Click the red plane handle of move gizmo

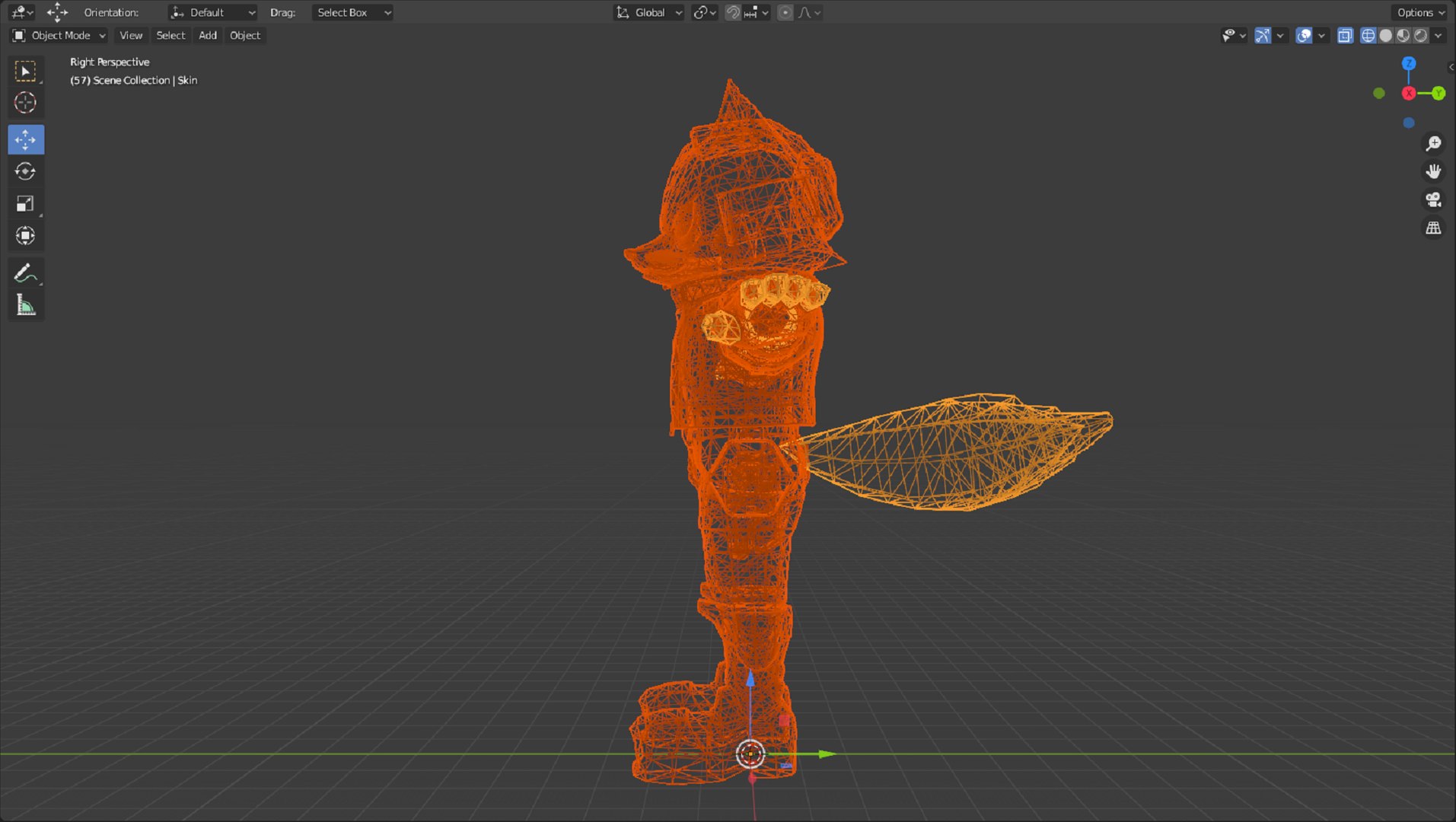[x=784, y=720]
